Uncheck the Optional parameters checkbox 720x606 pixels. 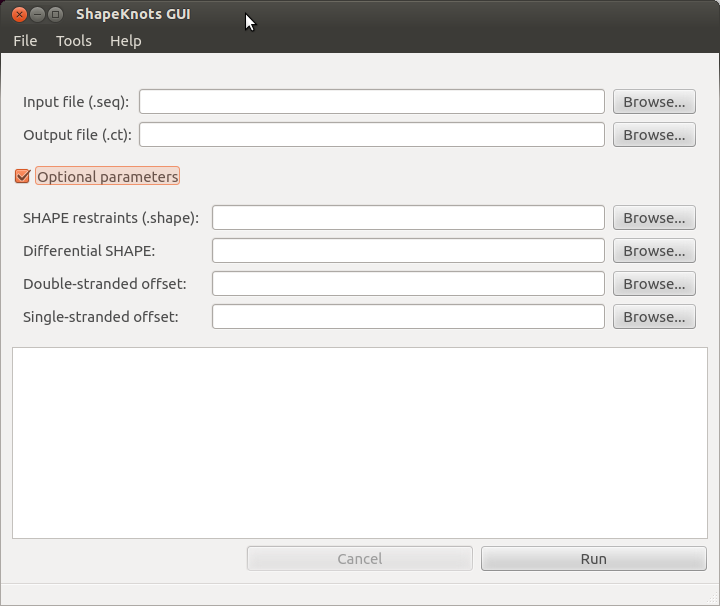(22, 176)
